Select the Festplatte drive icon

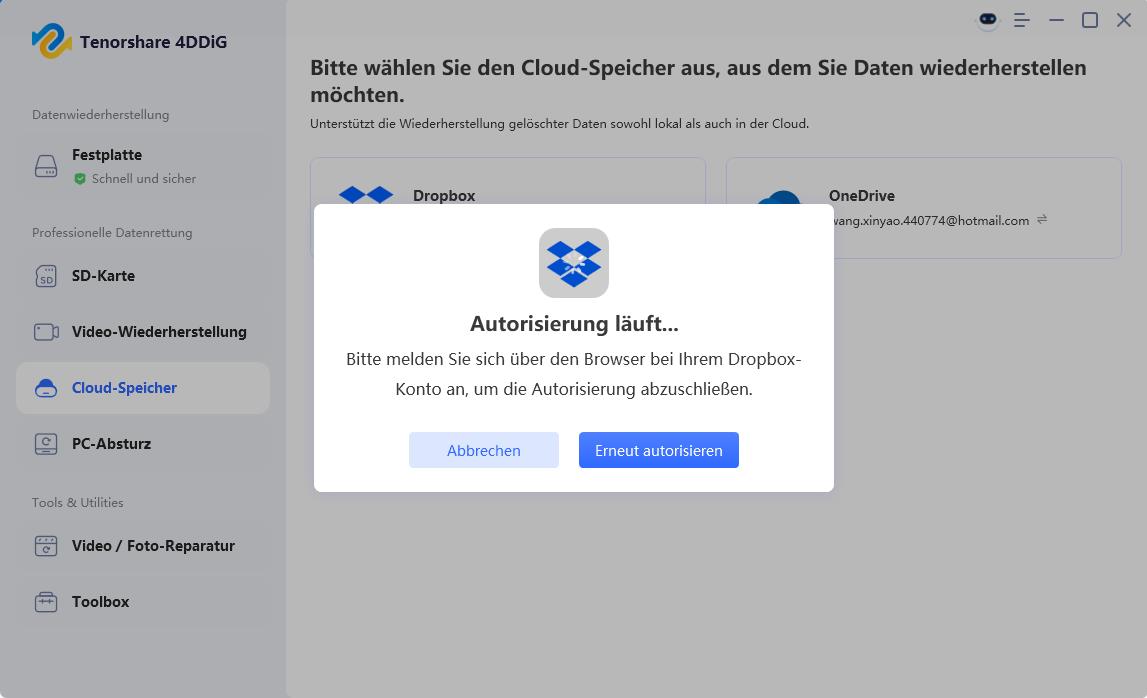[46, 166]
